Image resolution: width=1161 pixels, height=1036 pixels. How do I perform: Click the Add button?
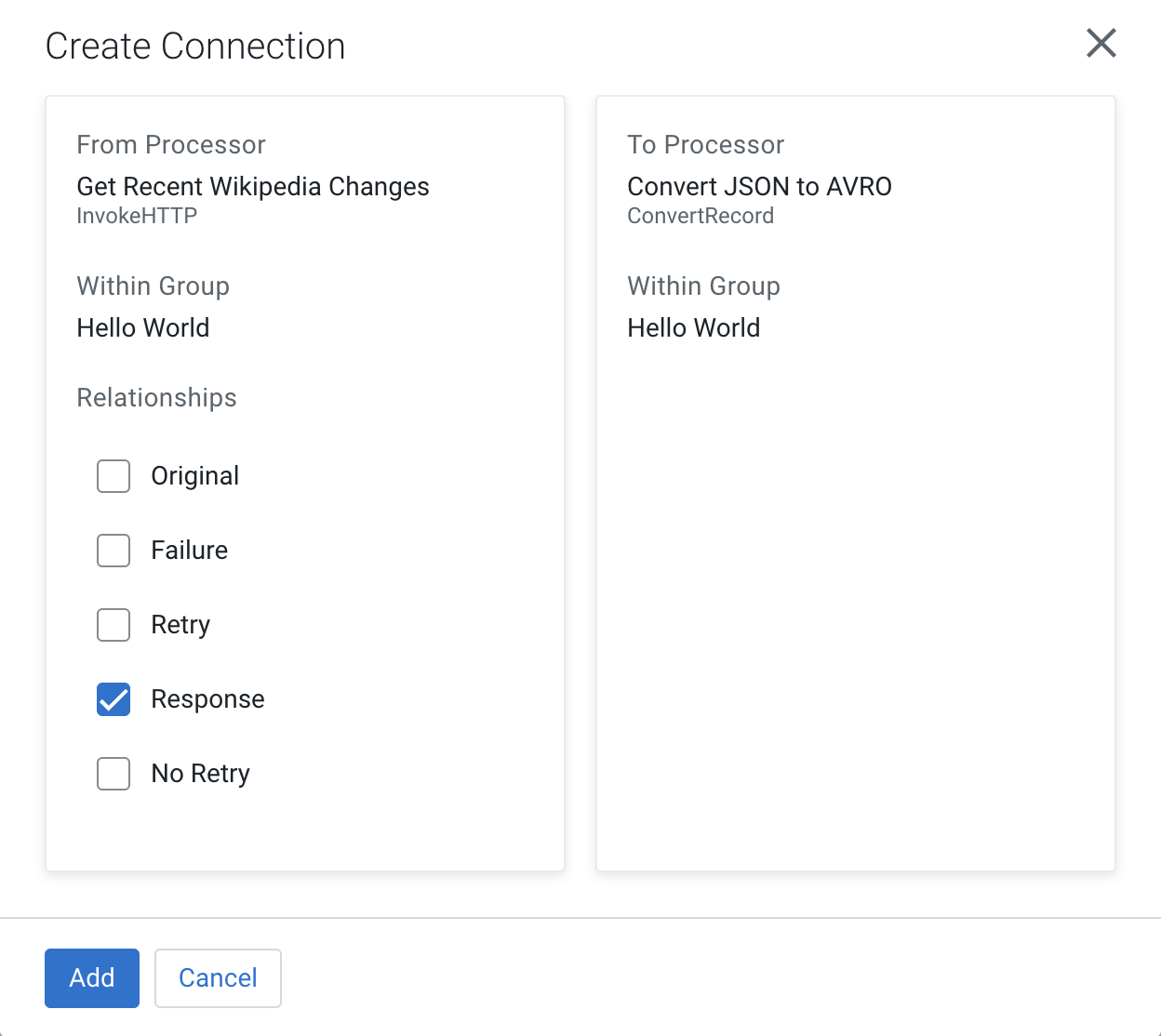[x=92, y=978]
